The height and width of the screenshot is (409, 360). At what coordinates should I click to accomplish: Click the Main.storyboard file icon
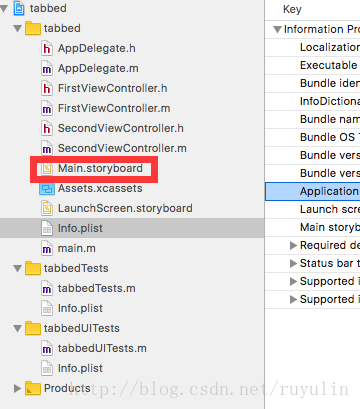[47, 169]
